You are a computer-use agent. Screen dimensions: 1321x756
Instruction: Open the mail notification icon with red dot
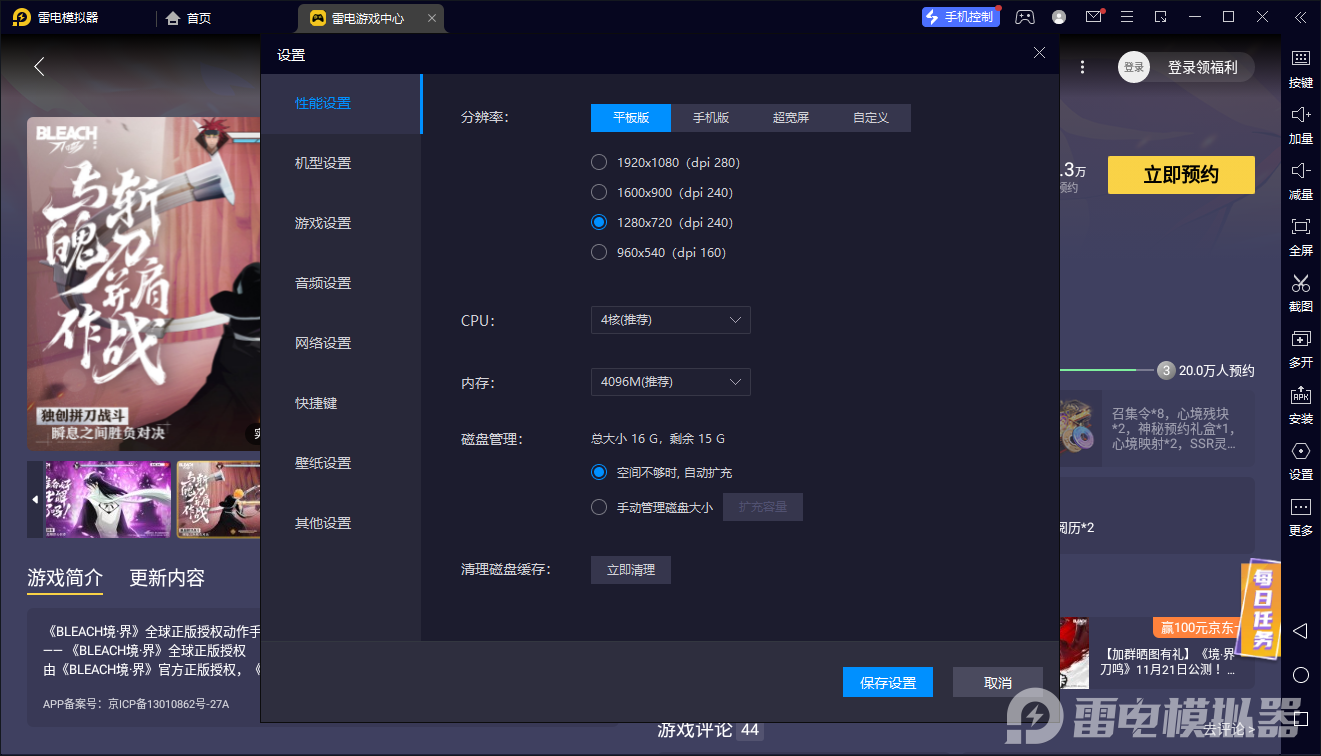coord(1093,17)
